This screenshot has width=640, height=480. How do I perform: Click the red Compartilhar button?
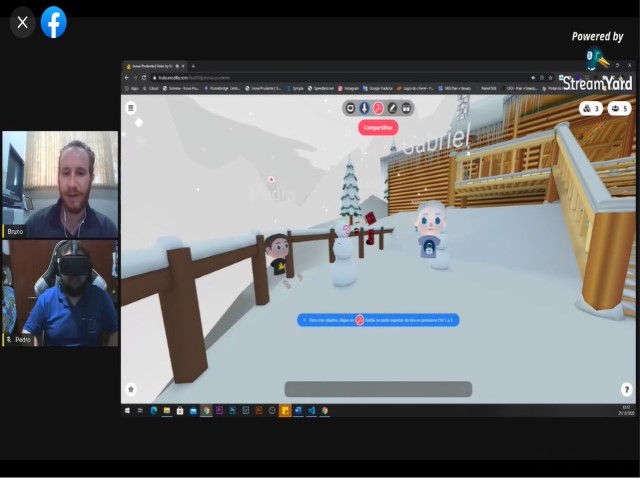pyautogui.click(x=378, y=128)
